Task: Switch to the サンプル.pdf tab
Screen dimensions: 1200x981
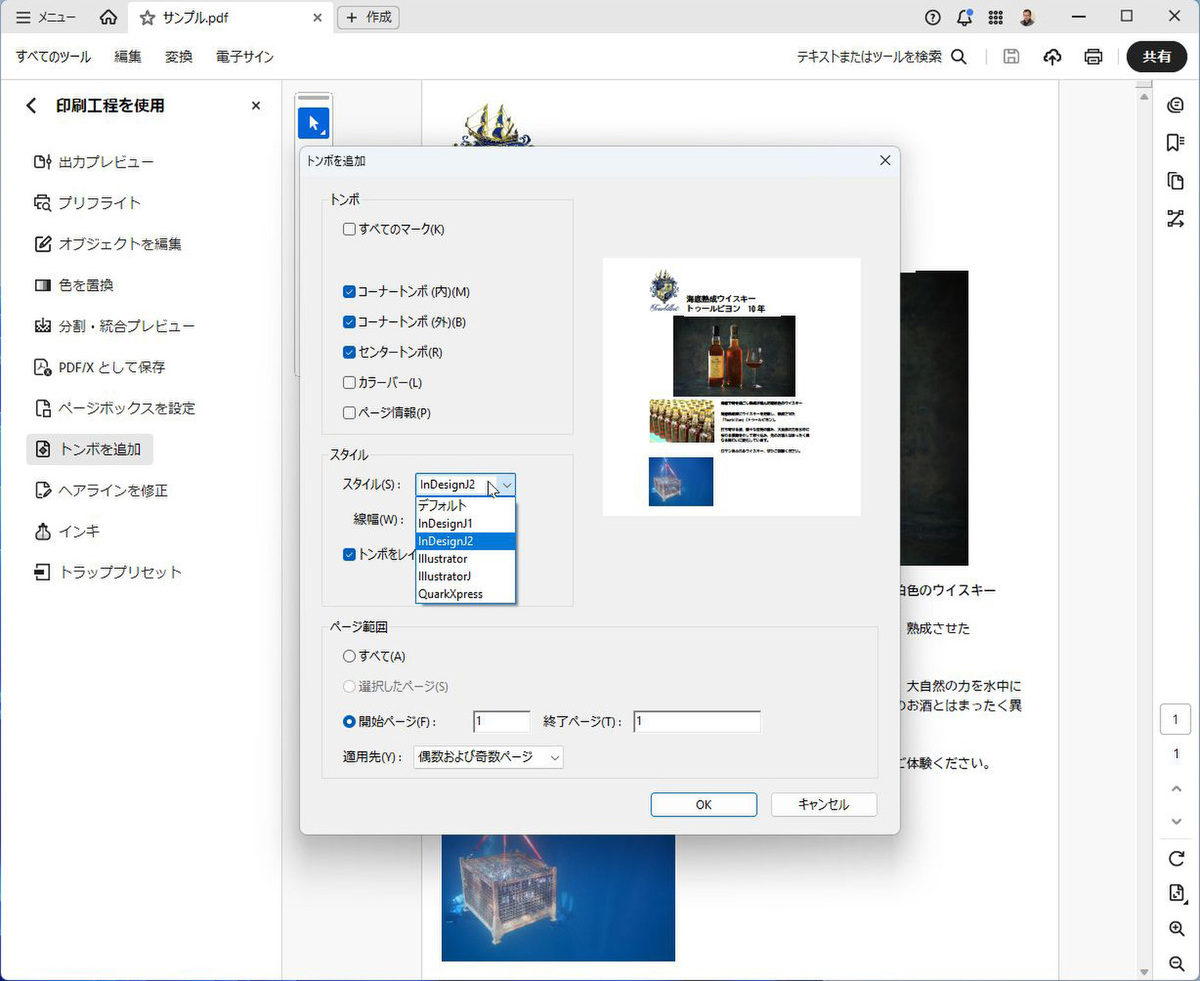Action: coord(231,17)
